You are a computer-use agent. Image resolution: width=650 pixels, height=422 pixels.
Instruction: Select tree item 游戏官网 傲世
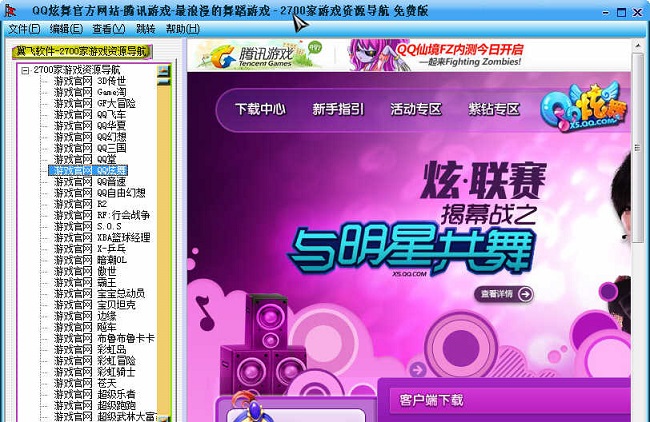pyautogui.click(x=85, y=271)
